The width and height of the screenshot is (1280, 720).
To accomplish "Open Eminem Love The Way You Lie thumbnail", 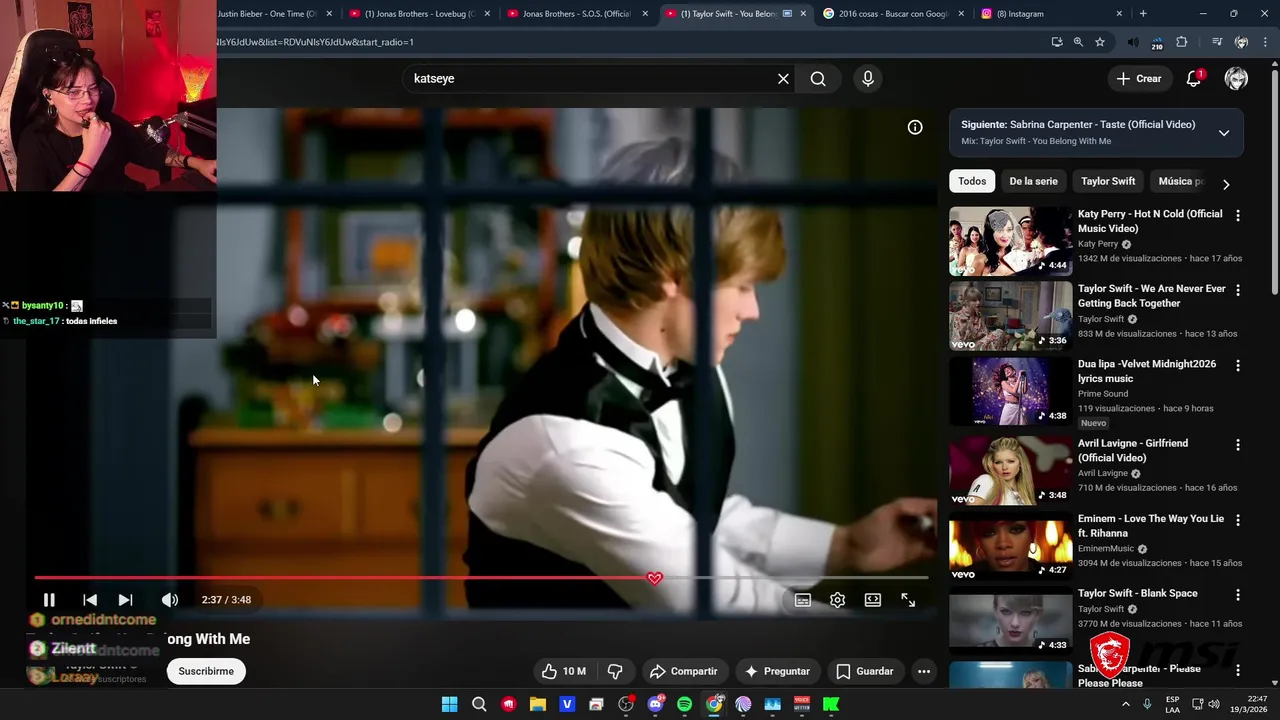I will (x=1010, y=546).
